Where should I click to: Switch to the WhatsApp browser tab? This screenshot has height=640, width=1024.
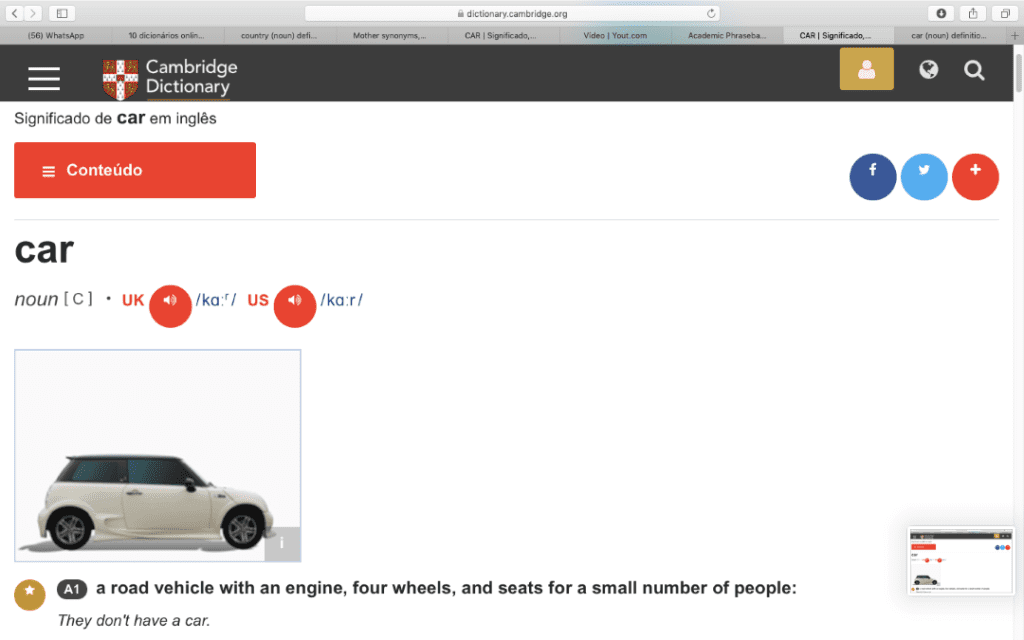point(56,35)
